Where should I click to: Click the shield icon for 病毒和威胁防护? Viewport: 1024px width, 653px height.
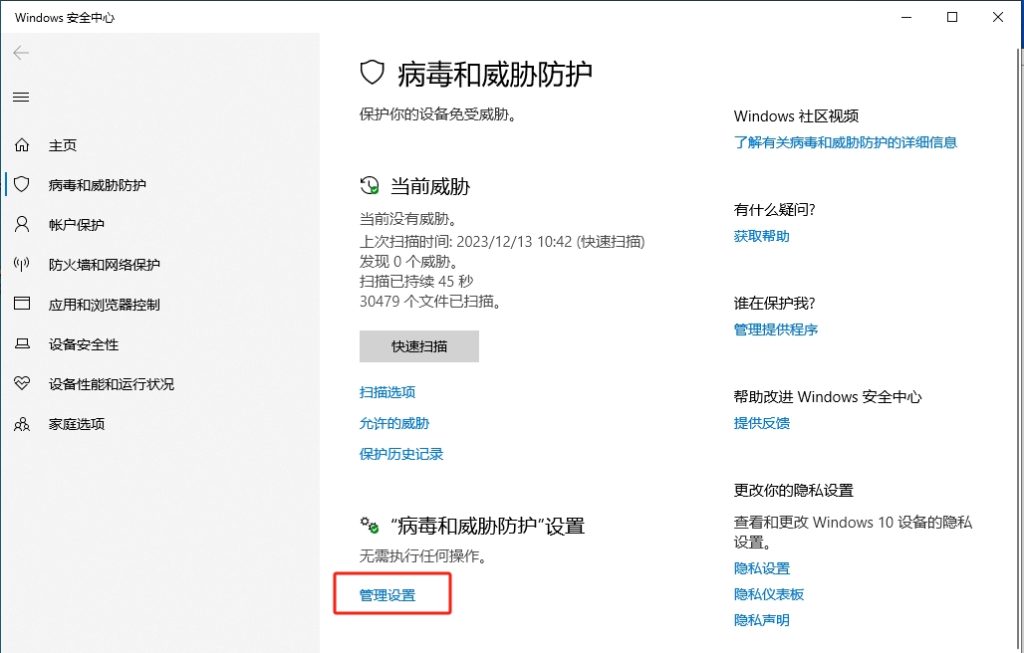[x=22, y=185]
